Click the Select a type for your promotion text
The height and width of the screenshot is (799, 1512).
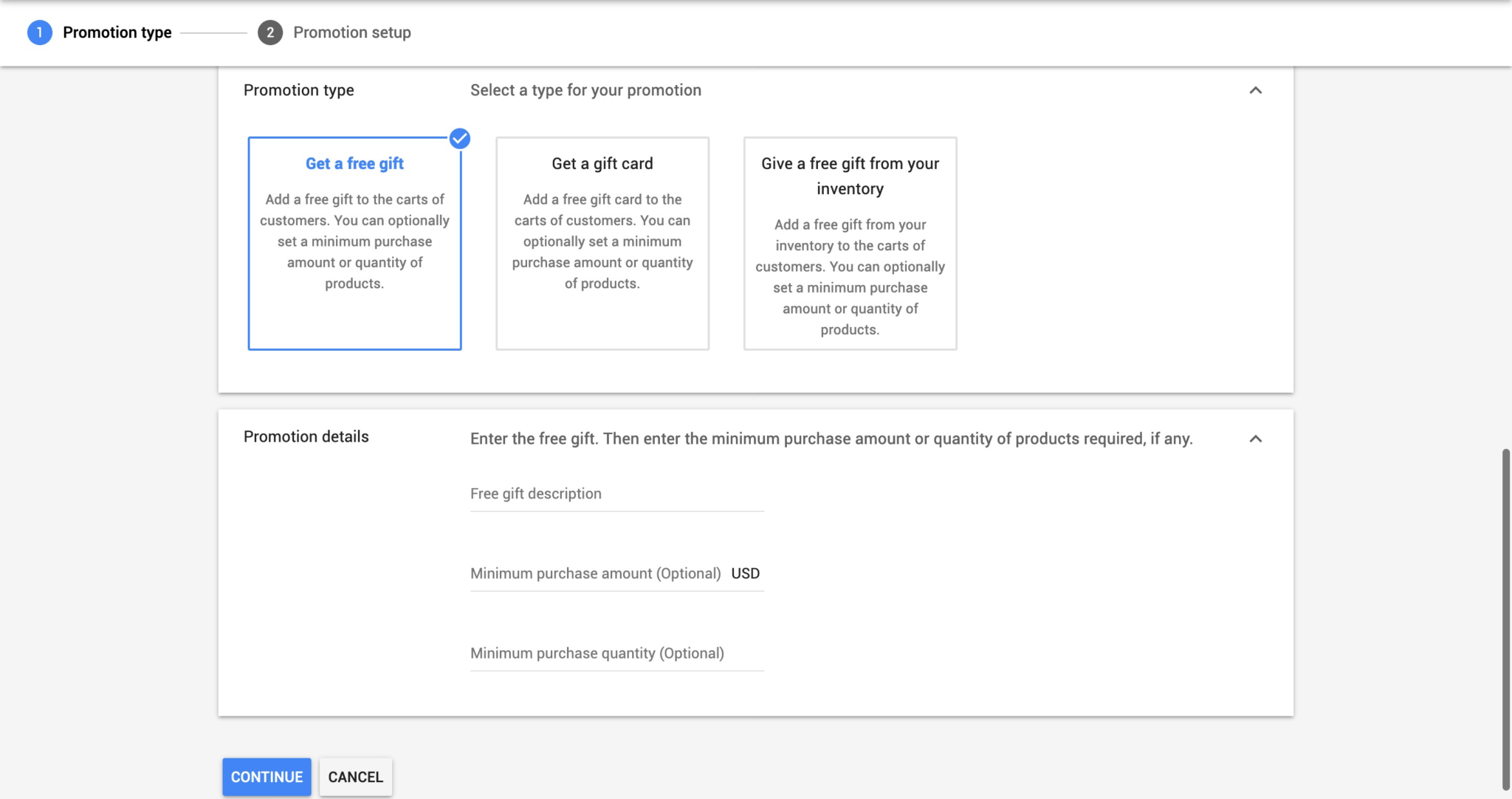(586, 90)
